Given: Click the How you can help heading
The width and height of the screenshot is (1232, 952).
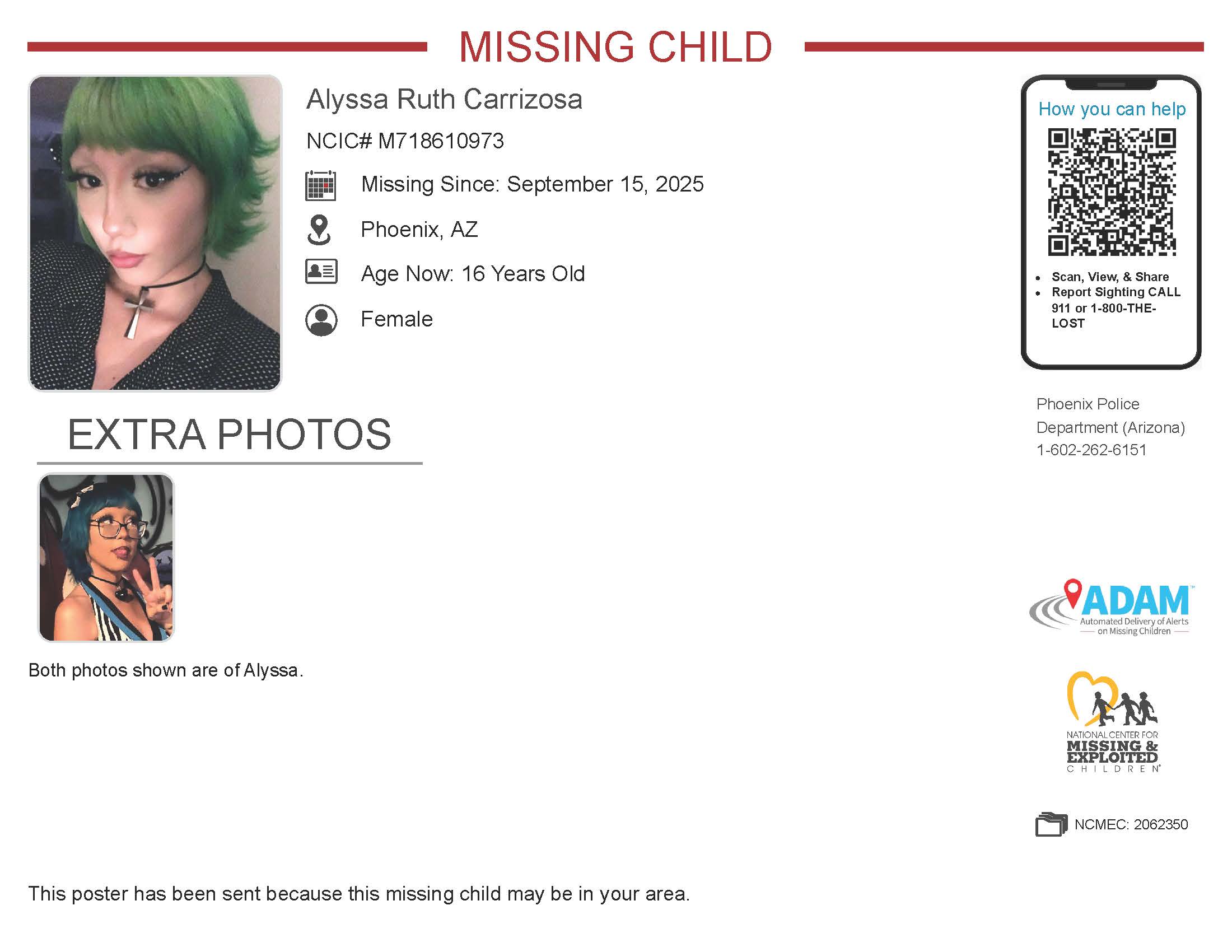Looking at the screenshot, I should (1112, 109).
